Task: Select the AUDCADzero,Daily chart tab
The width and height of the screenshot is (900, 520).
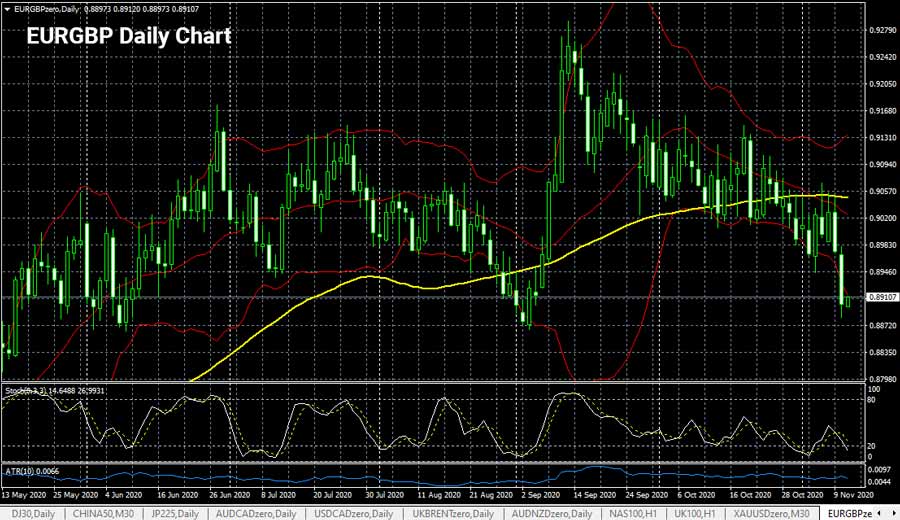Action: pos(255,514)
